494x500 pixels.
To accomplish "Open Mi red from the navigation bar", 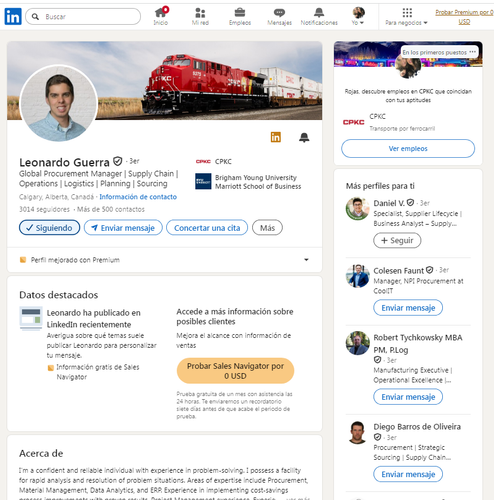I will coord(200,16).
